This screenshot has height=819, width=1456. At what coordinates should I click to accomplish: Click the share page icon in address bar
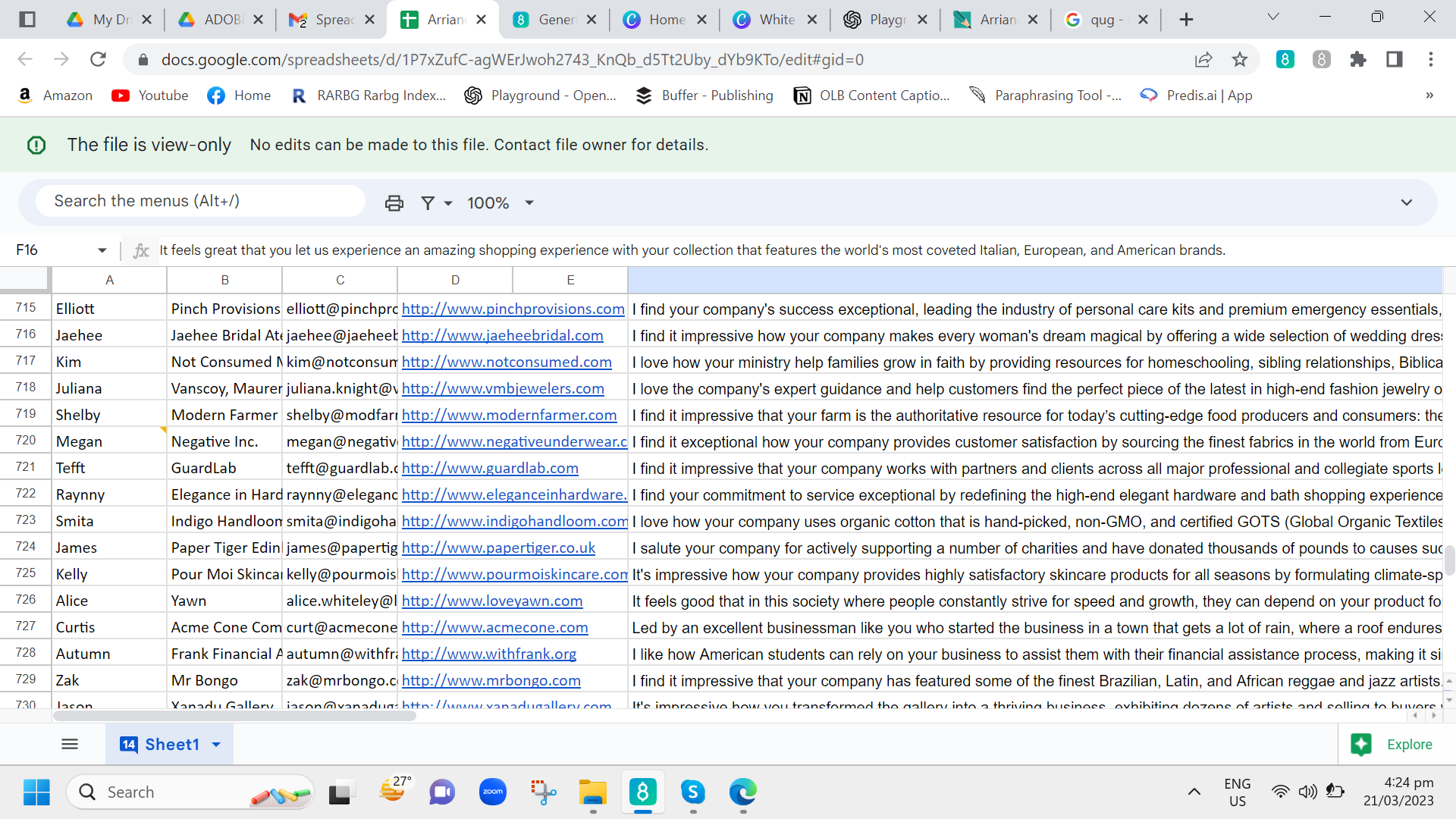[x=1203, y=60]
